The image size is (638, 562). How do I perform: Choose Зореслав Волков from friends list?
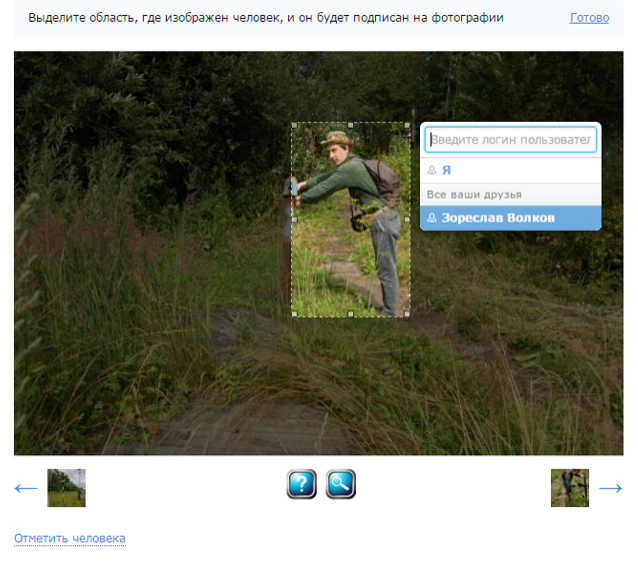pyautogui.click(x=511, y=218)
